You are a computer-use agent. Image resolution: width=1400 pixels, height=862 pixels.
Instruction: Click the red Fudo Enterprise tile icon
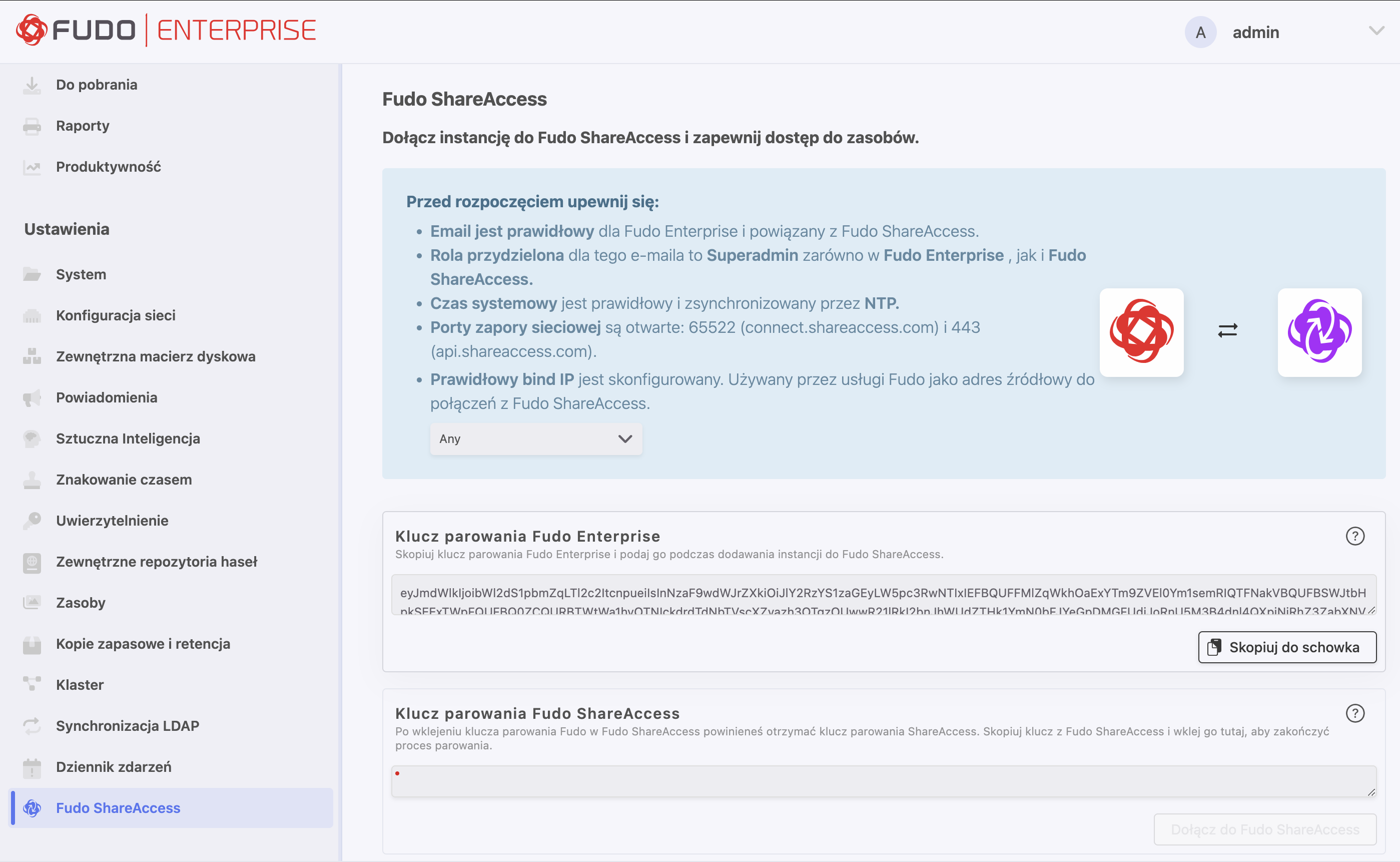pos(1141,332)
